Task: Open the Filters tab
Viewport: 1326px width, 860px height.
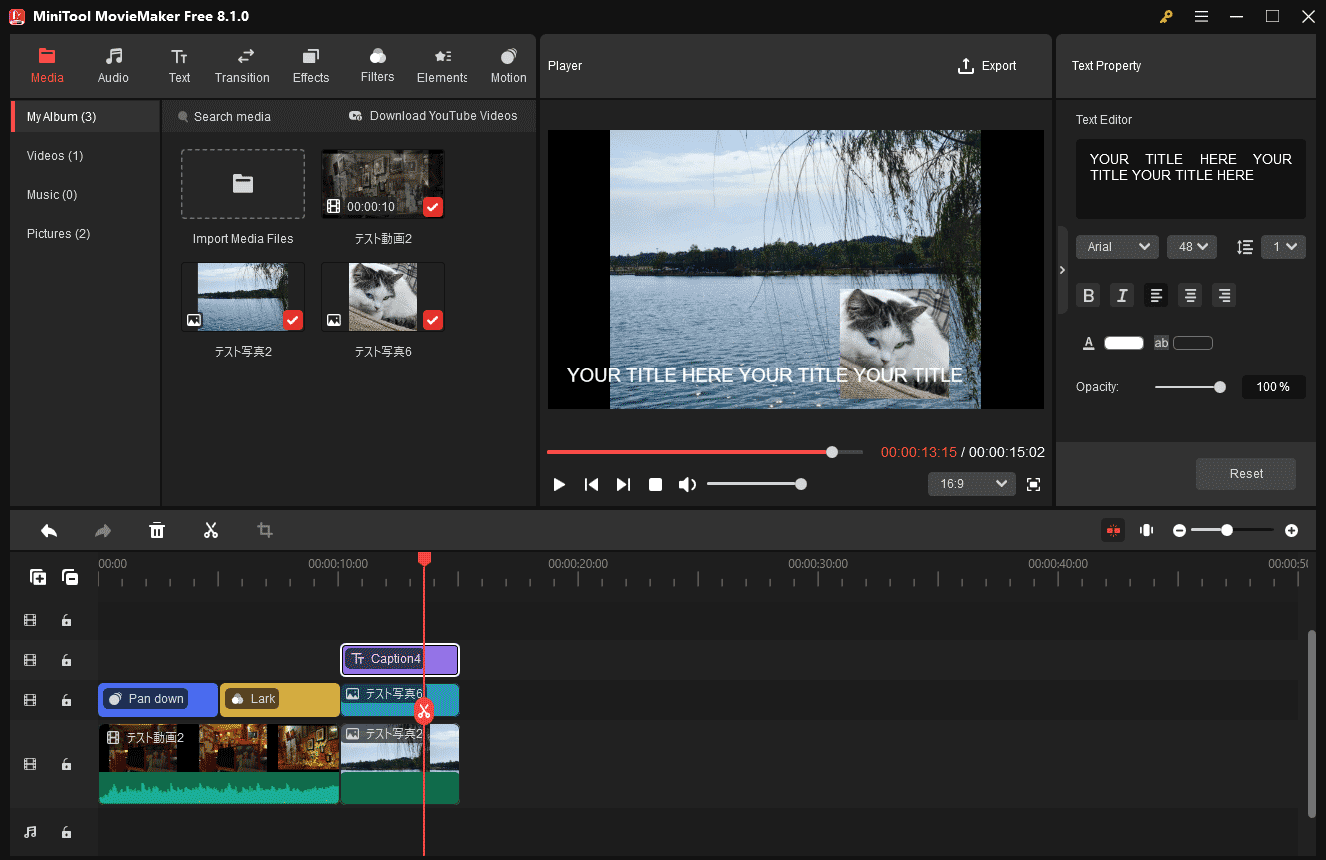Action: [377, 66]
